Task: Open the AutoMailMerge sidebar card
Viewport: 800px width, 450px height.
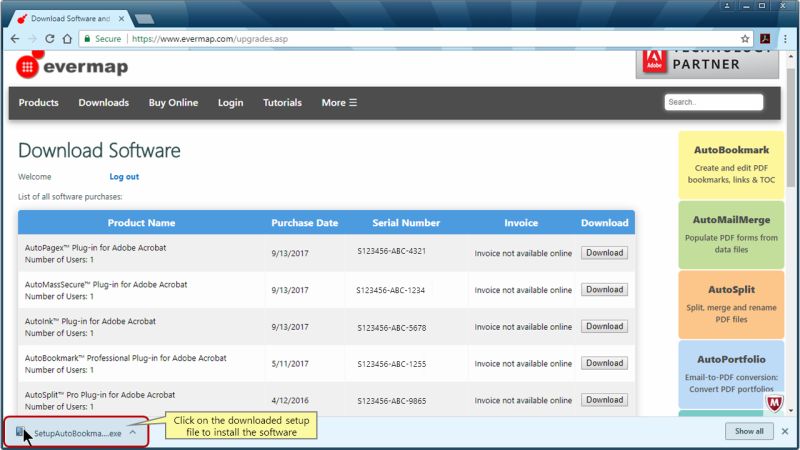Action: [731, 235]
